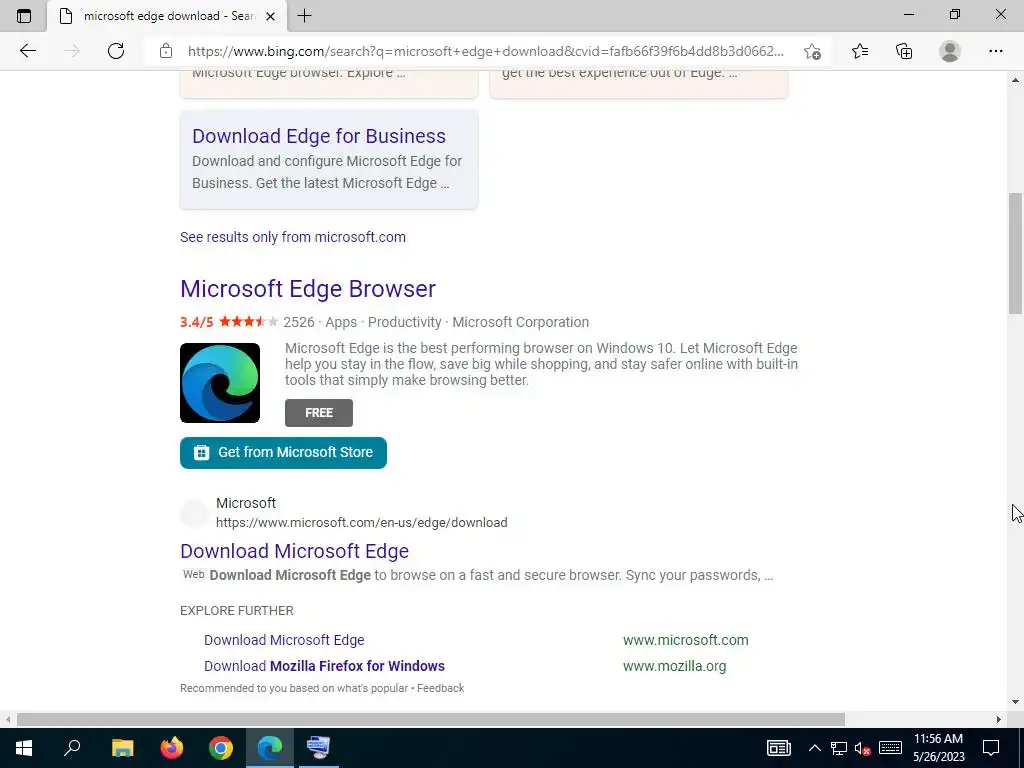The image size is (1024, 768).
Task: Open Settings and more menu
Action: [x=995, y=51]
